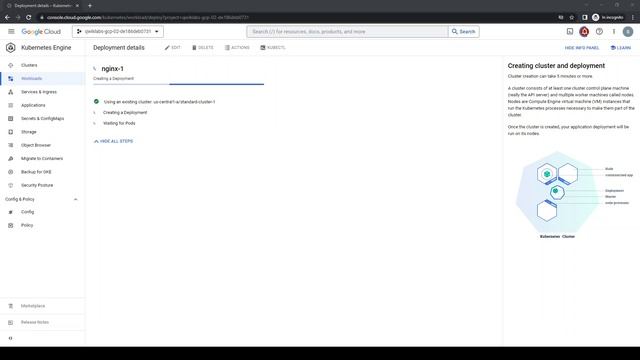Select Workloads in the sidebar

point(43,78)
